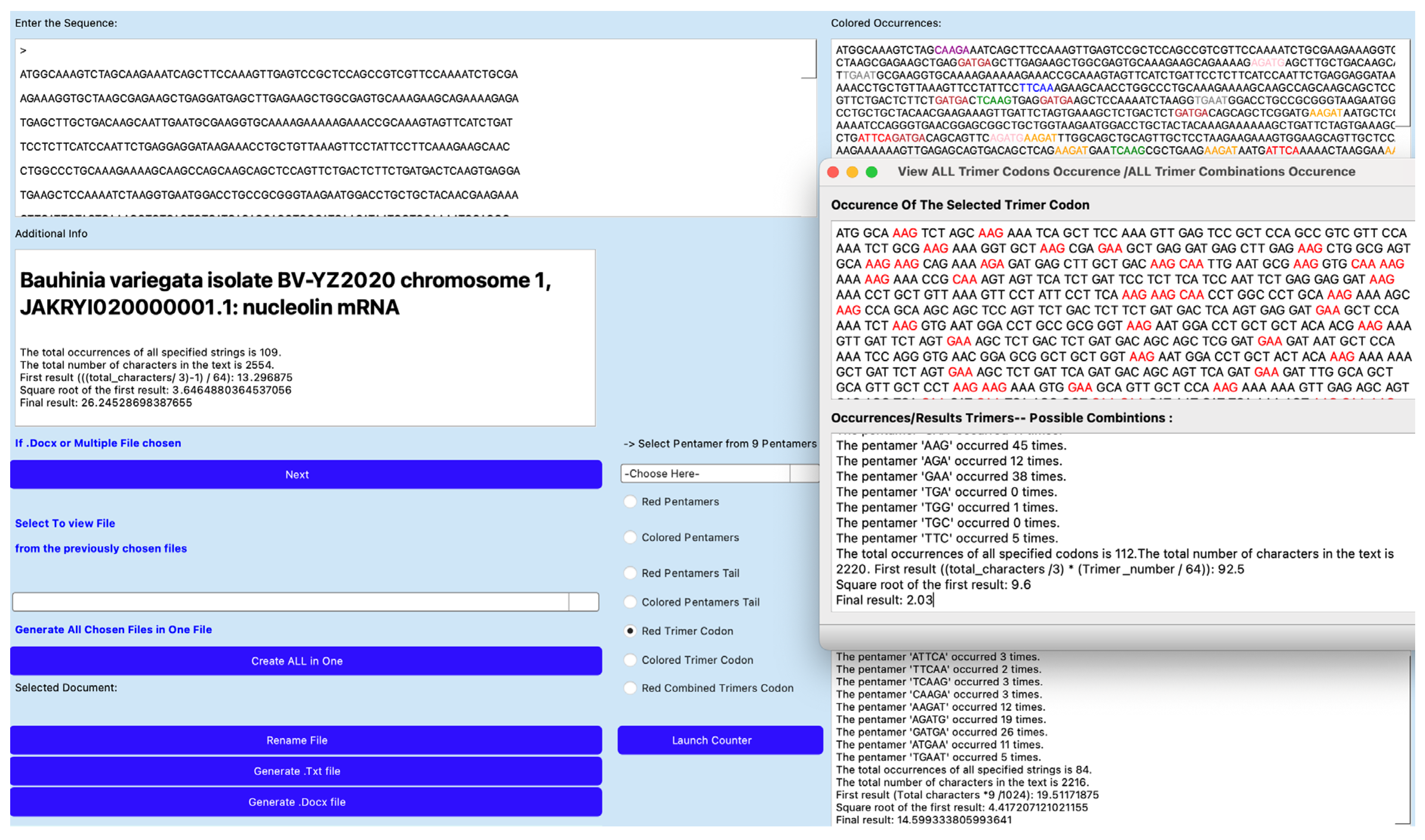Click the Next button

pyautogui.click(x=297, y=474)
